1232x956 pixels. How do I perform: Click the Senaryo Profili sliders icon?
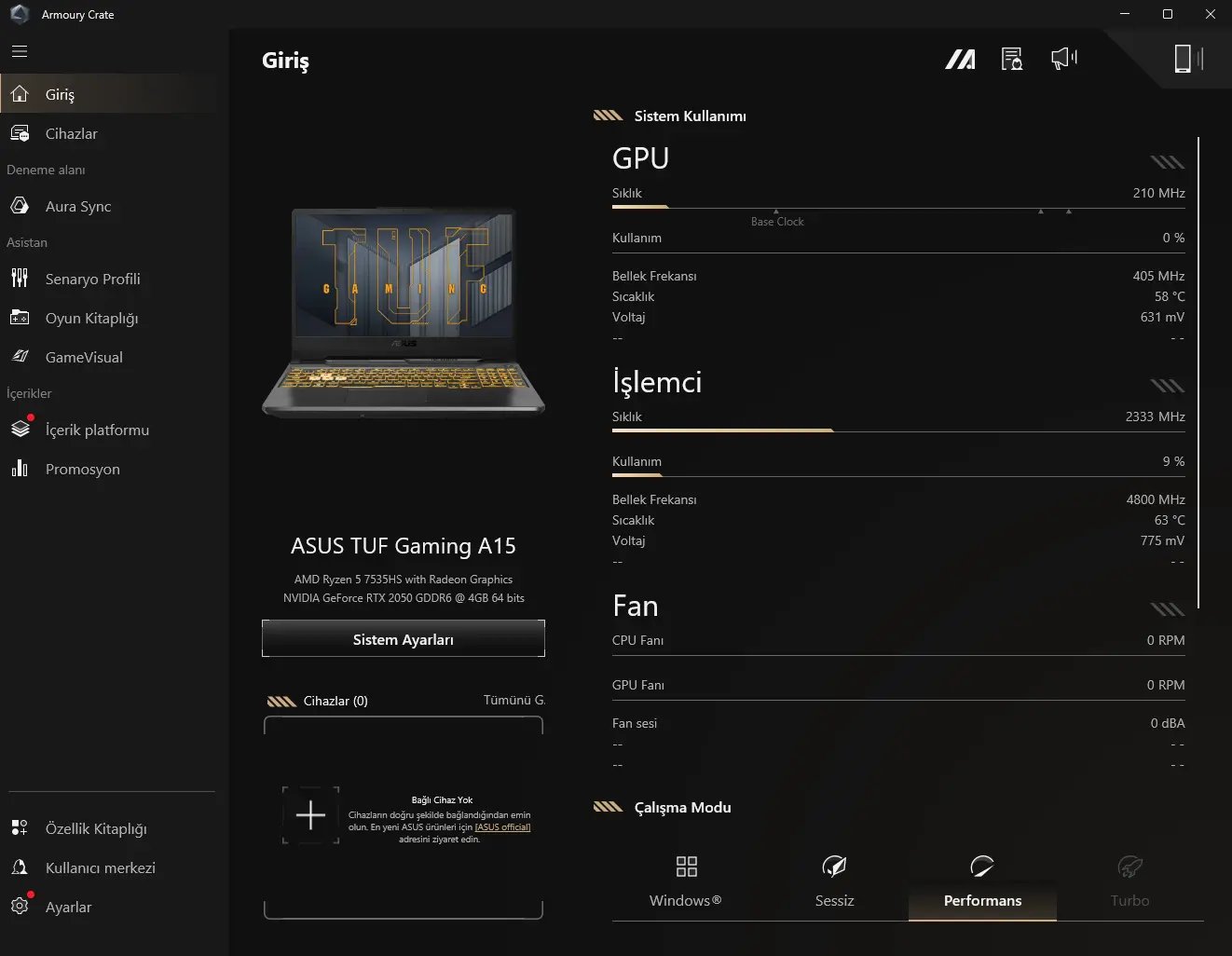coord(20,279)
